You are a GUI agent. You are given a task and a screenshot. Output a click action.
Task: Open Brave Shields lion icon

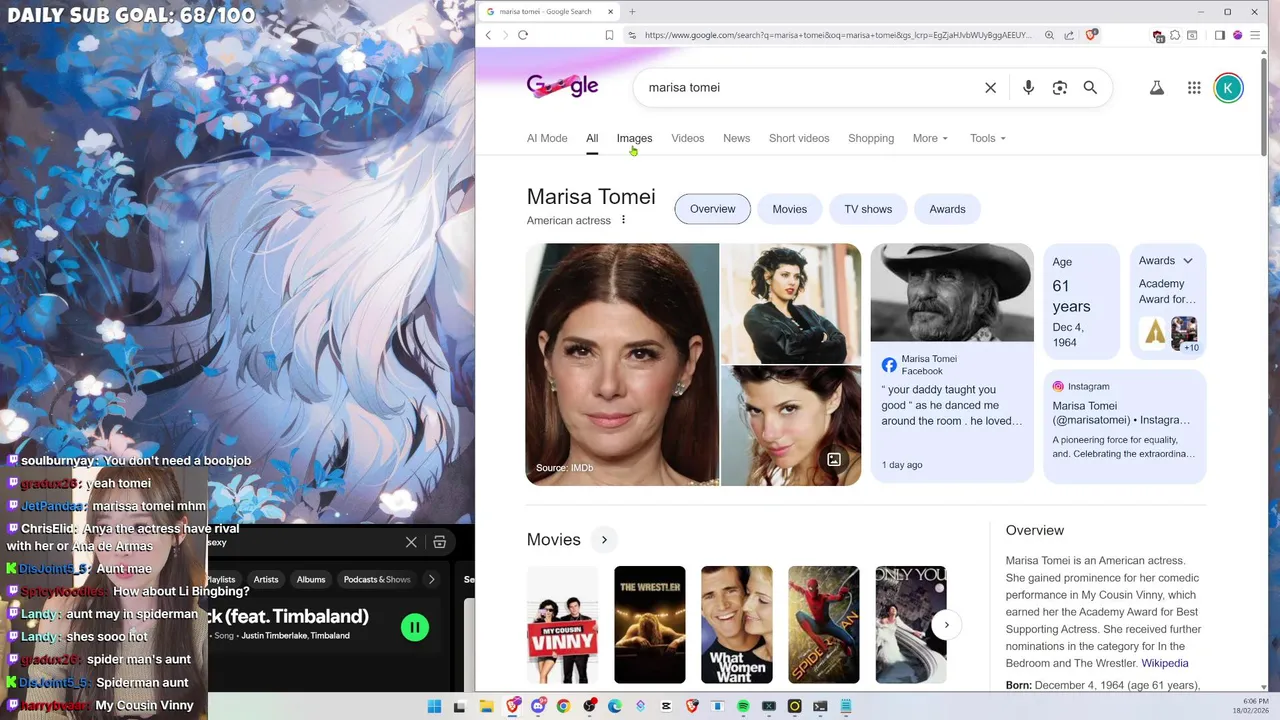pos(1093,34)
